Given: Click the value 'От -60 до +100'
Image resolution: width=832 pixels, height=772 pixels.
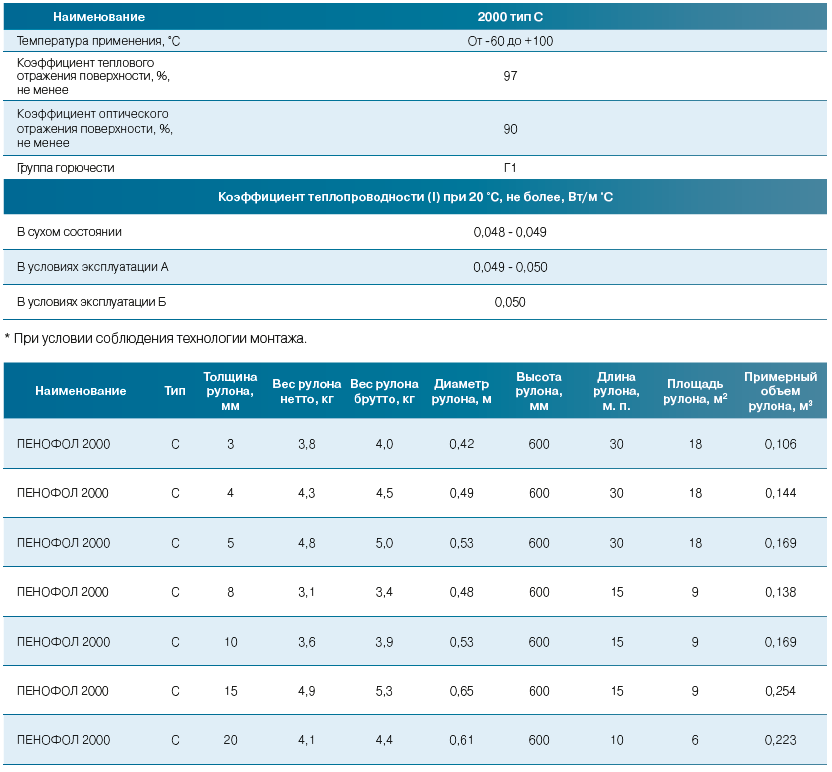Looking at the screenshot, I should point(510,41).
